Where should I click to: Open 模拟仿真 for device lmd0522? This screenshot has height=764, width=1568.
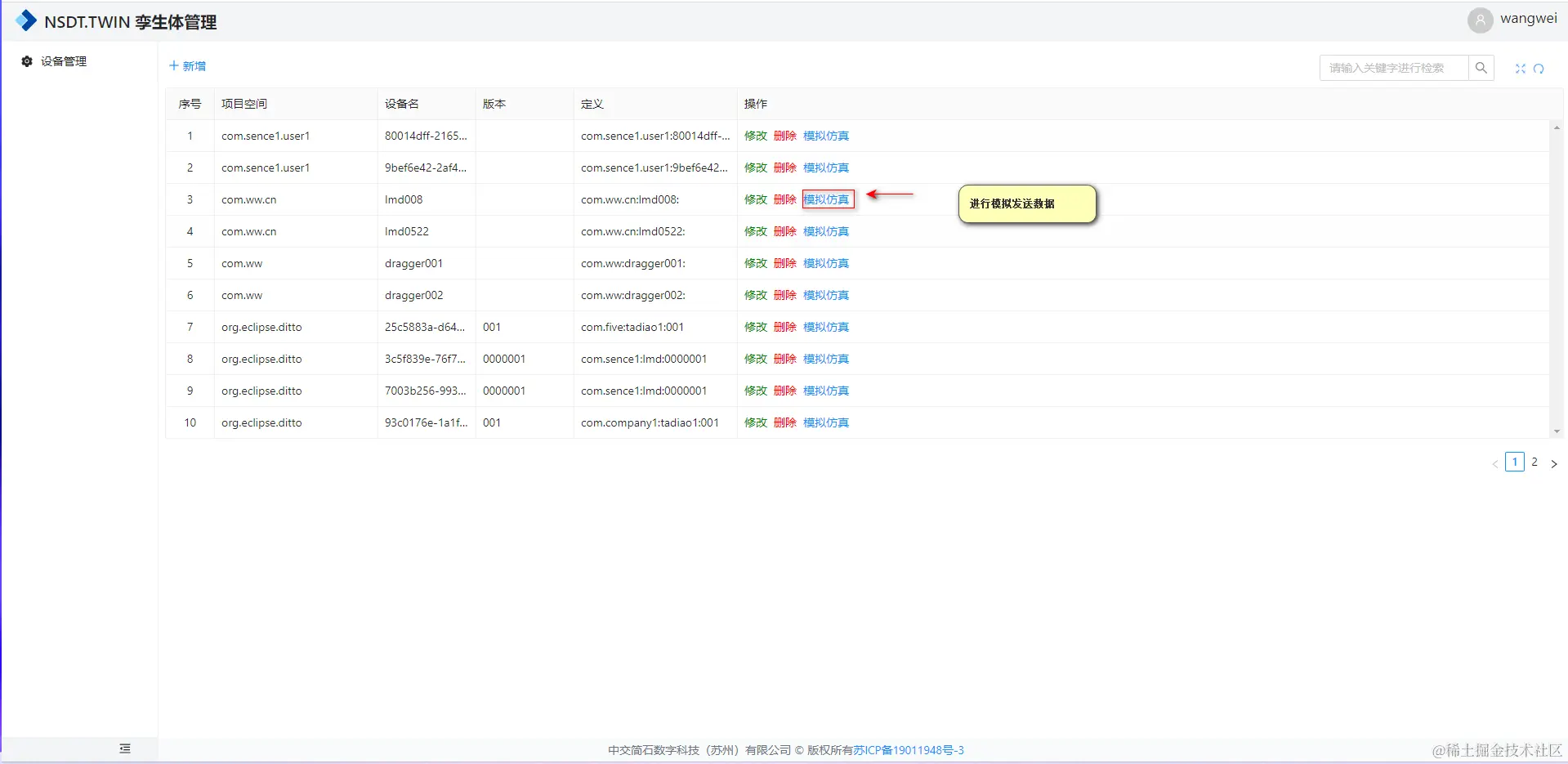[826, 231]
